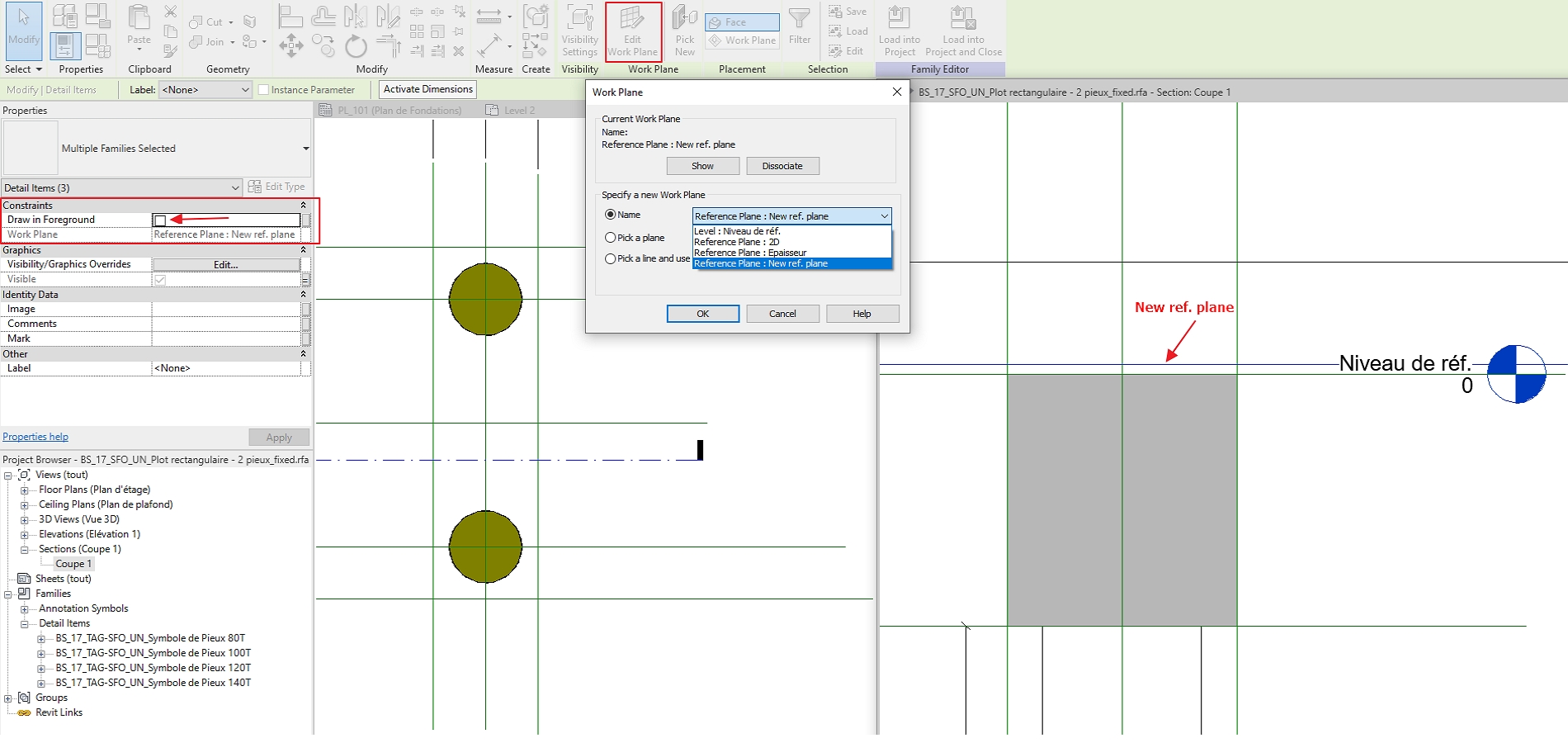Select the Visibility Settings tool
Image resolution: width=1568 pixels, height=743 pixels.
click(x=579, y=31)
